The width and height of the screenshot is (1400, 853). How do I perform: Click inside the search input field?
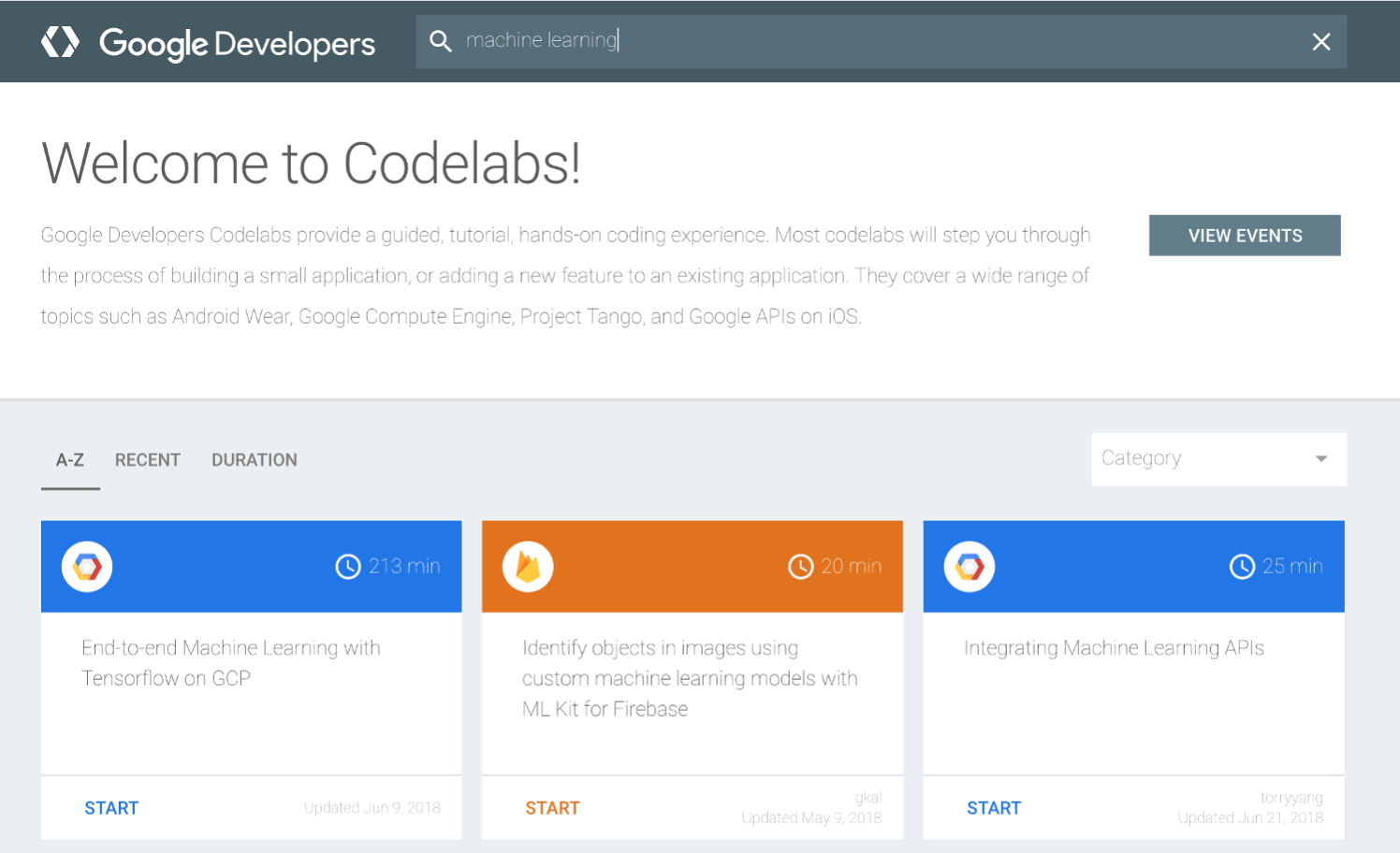tap(749, 41)
